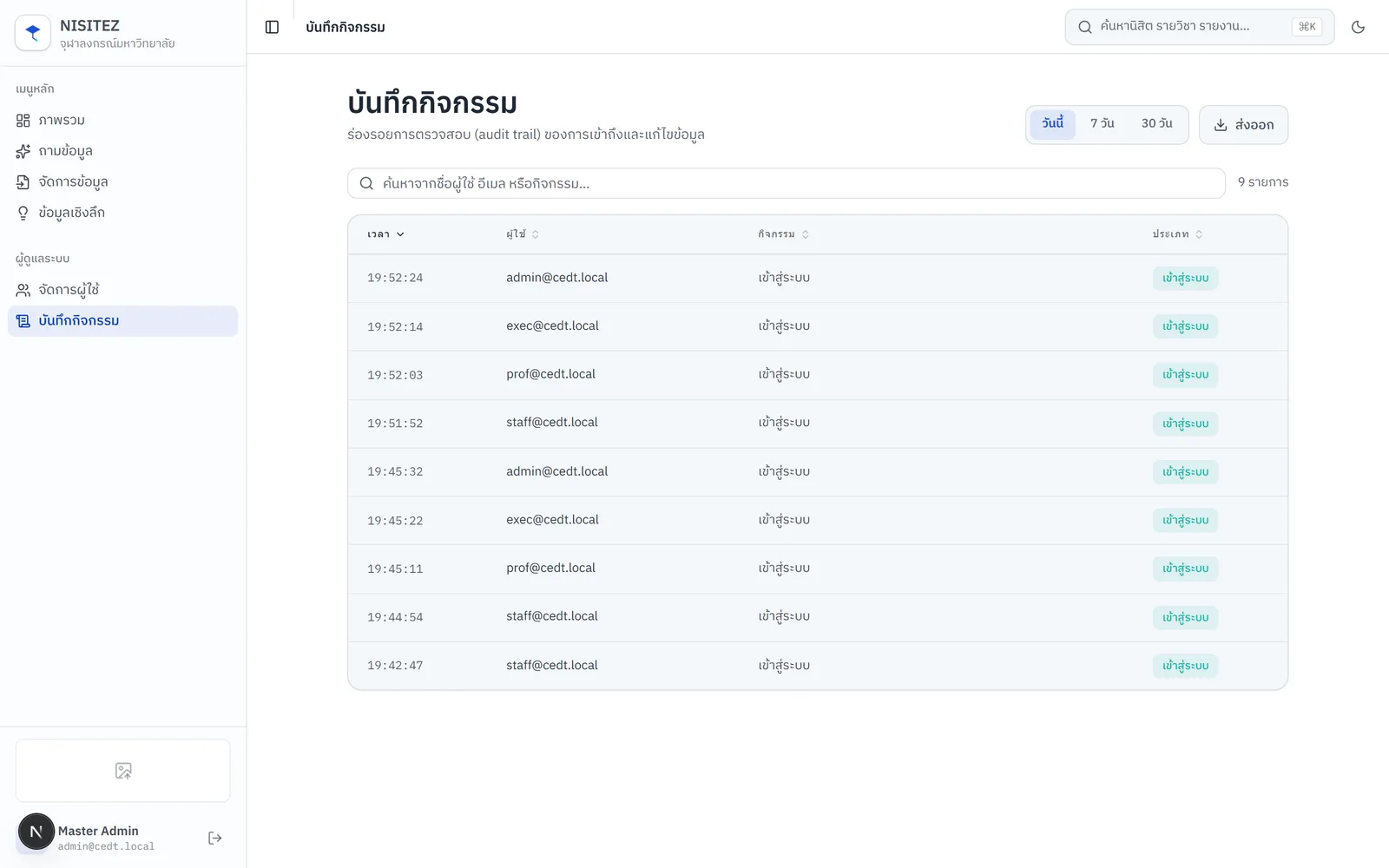Click the logout icon beside Master Admin
This screenshot has height=868, width=1389.
(x=215, y=838)
